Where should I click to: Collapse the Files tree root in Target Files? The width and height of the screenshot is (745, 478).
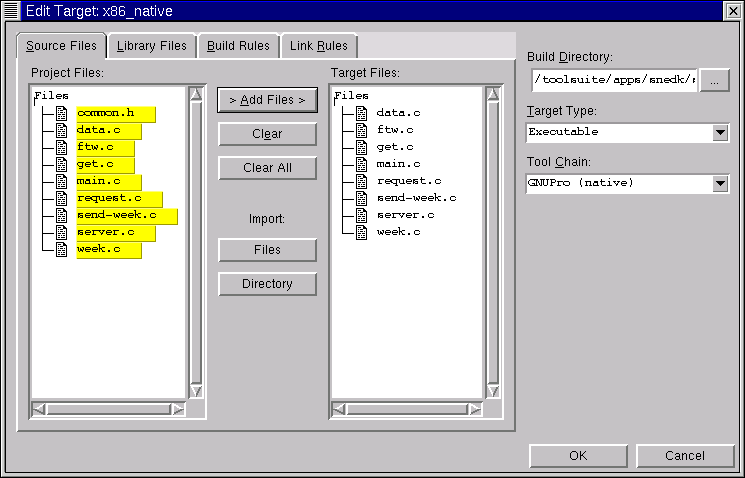(x=351, y=96)
